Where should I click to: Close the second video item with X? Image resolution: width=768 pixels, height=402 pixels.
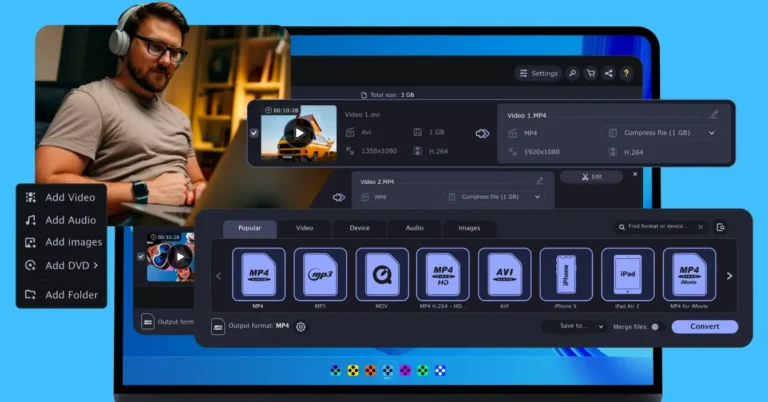point(635,174)
